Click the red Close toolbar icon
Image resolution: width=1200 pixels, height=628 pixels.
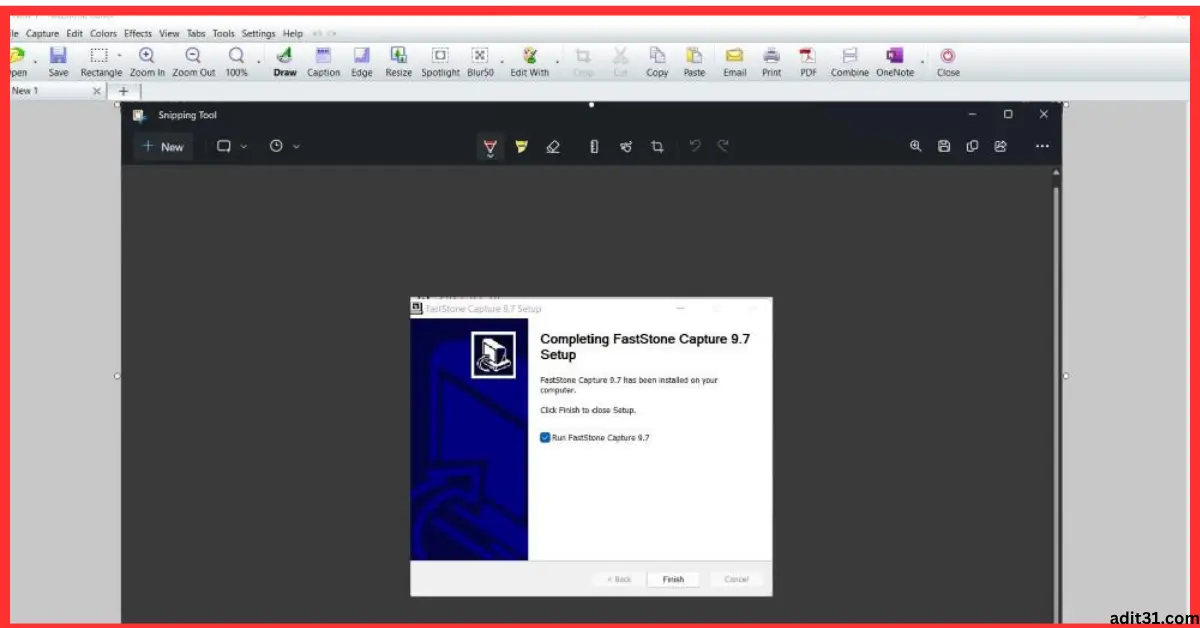(x=948, y=56)
